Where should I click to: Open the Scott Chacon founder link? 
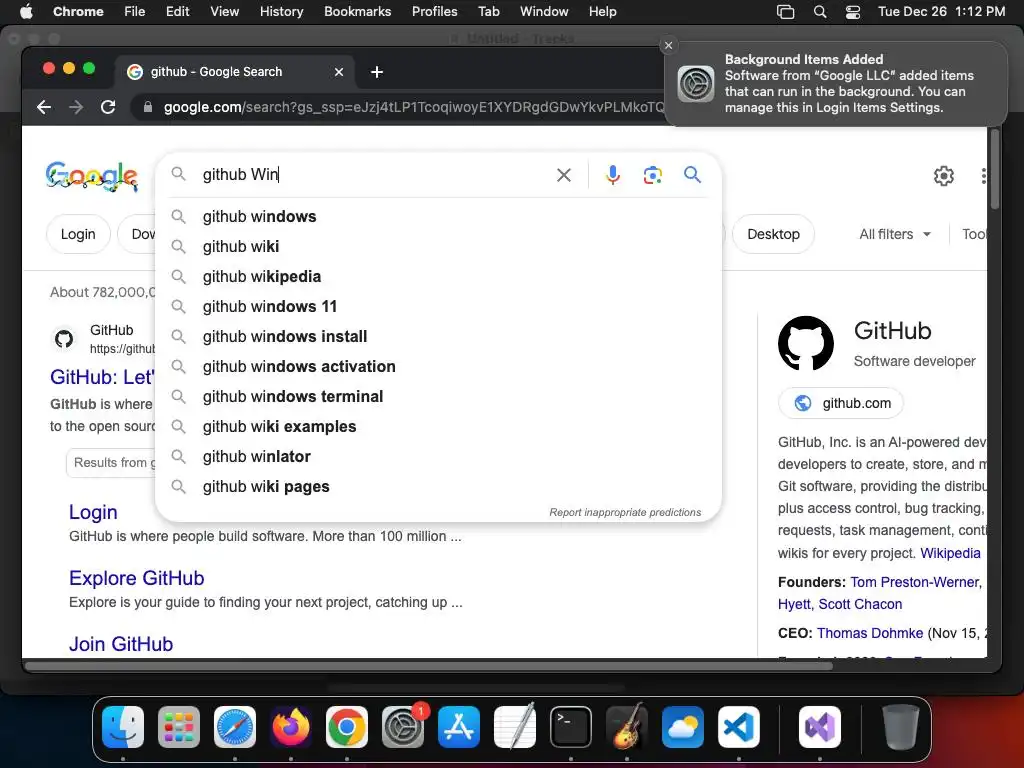860,604
